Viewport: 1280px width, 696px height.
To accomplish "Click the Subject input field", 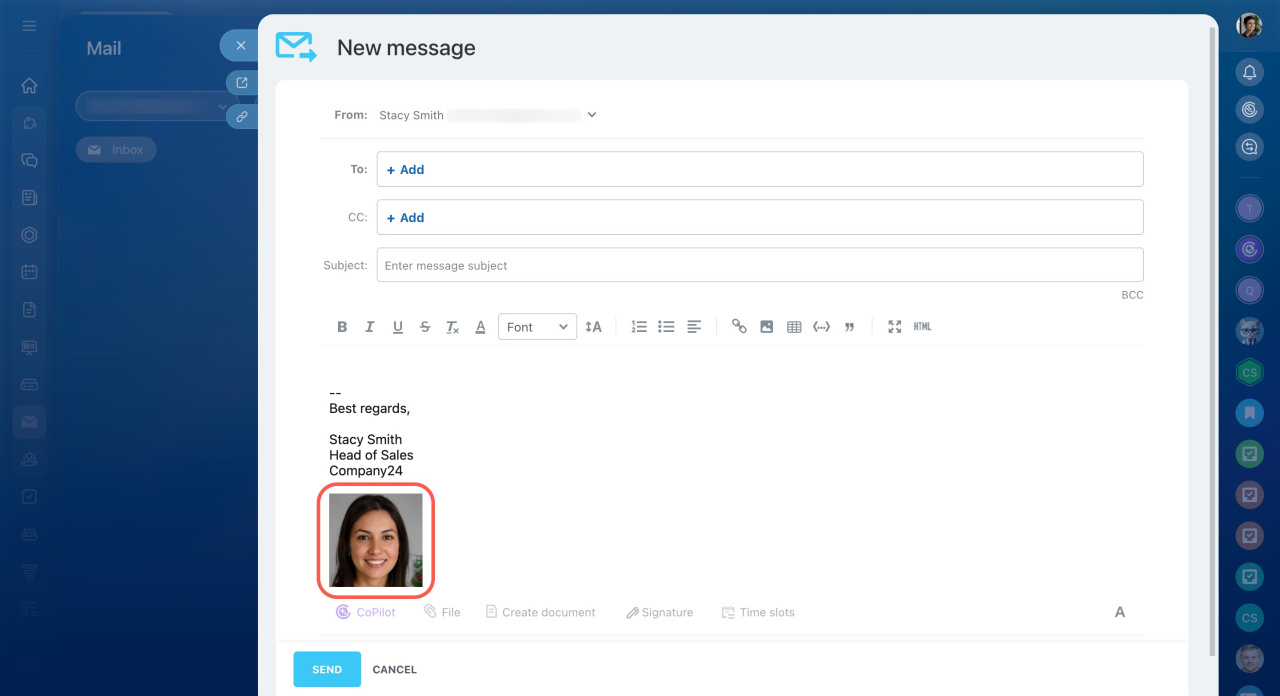I will [x=759, y=266].
